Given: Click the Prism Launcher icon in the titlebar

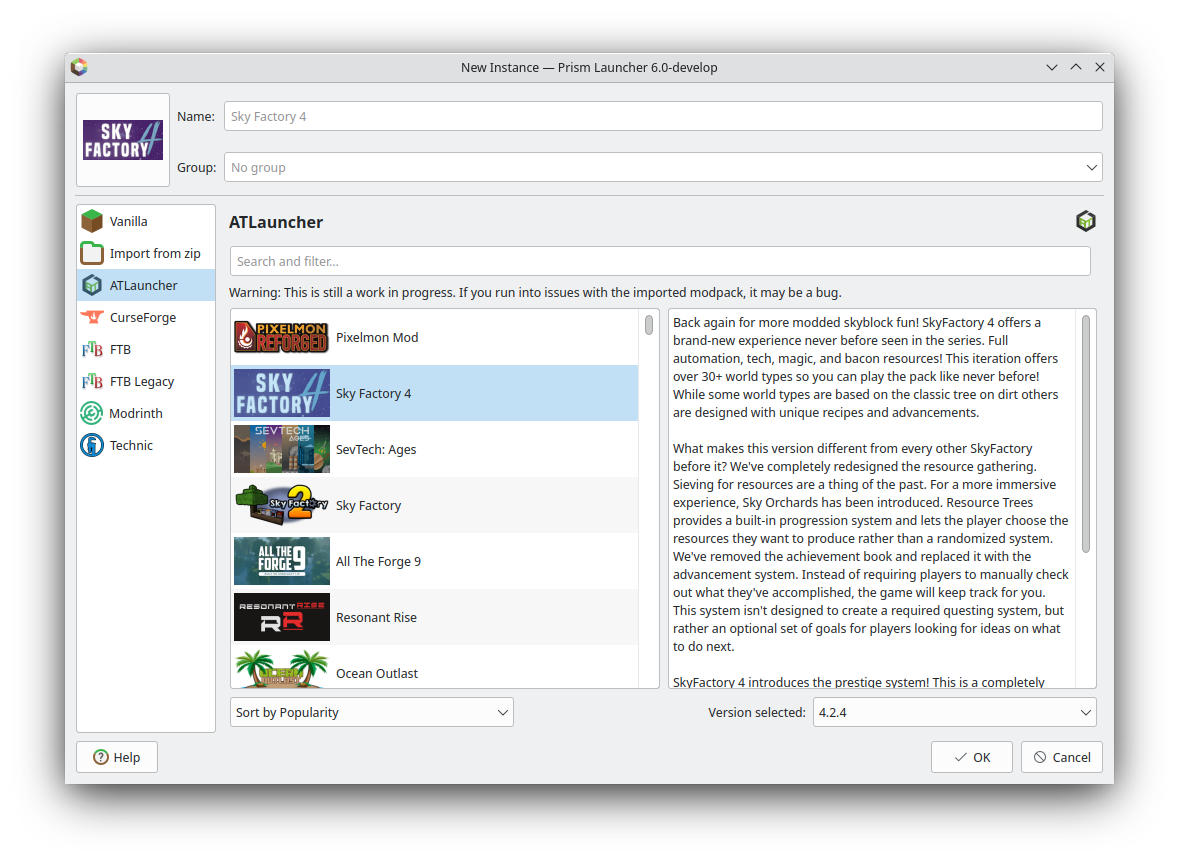Looking at the screenshot, I should (x=79, y=67).
